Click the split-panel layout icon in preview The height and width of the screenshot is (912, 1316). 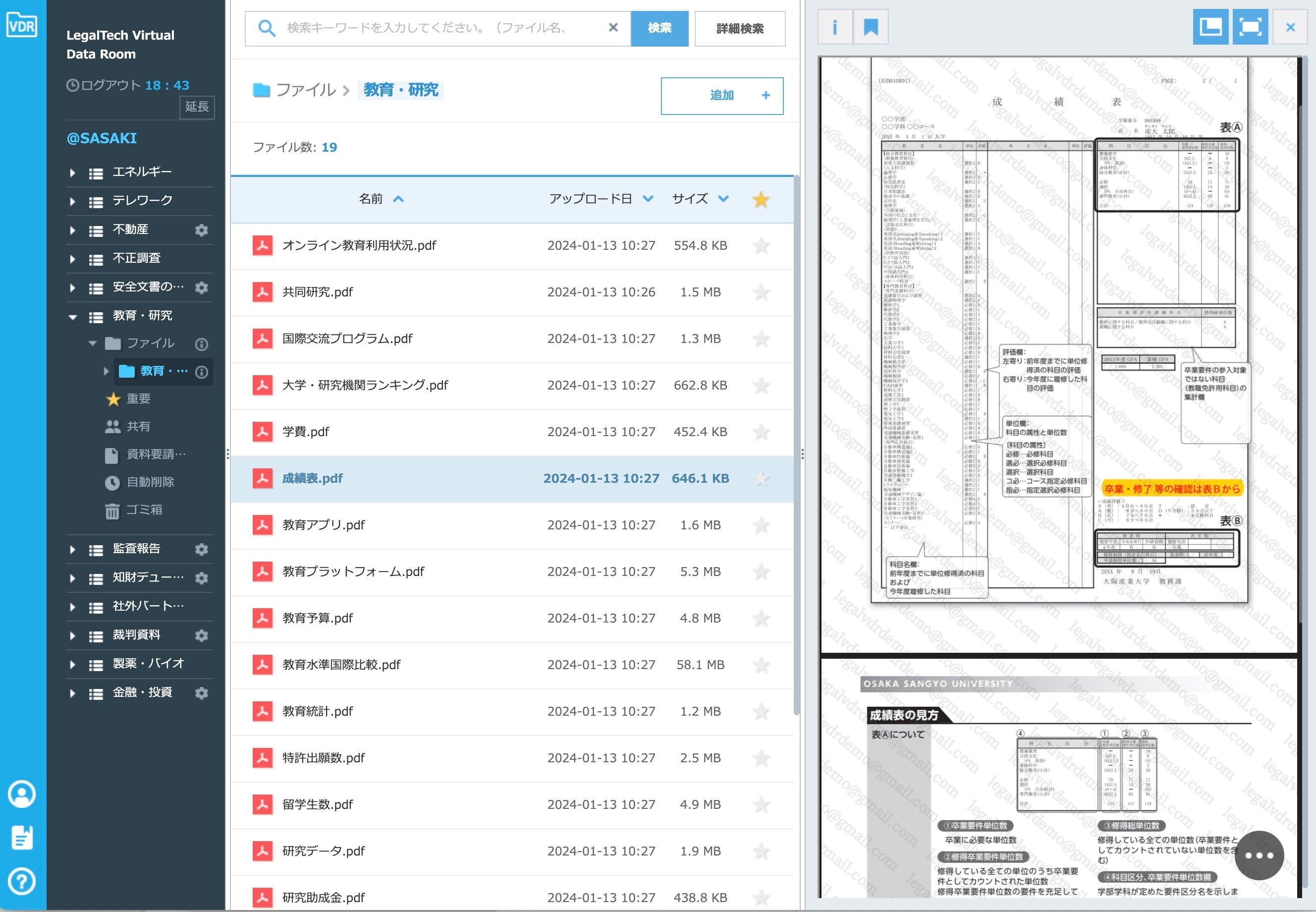click(x=1210, y=27)
